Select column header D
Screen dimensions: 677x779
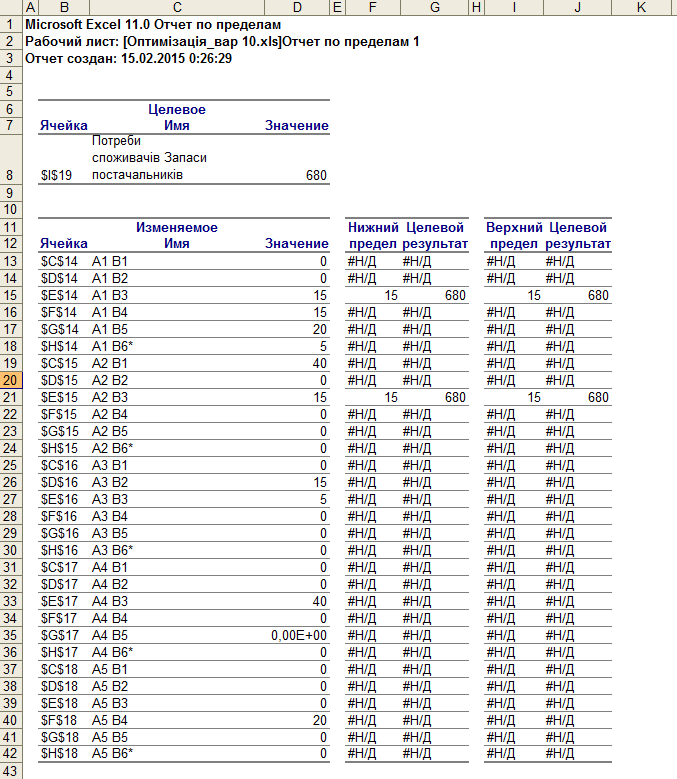tap(297, 7)
